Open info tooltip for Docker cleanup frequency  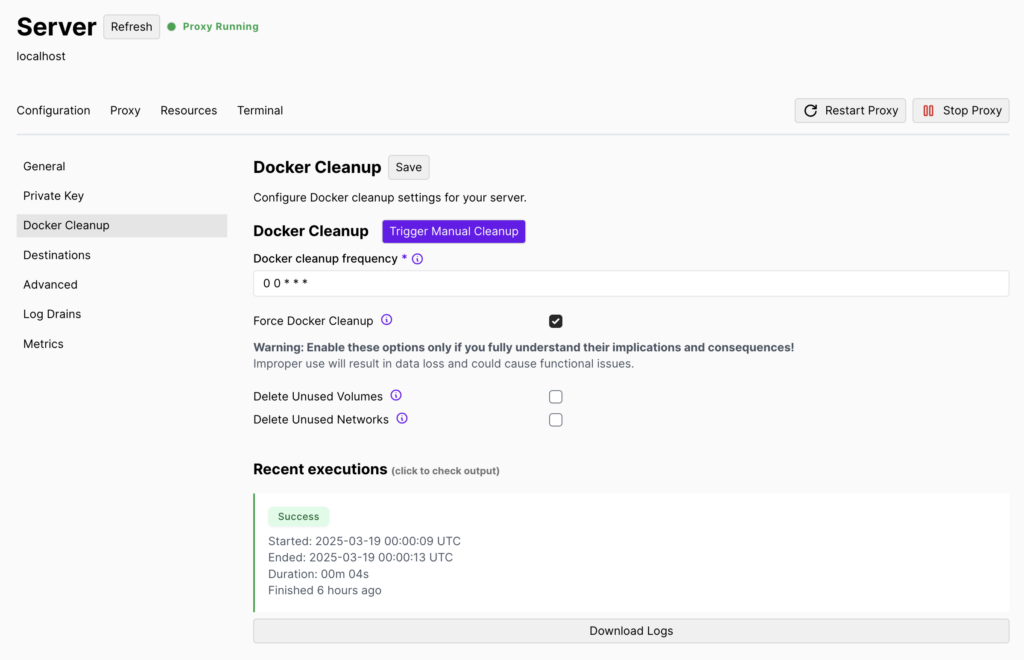tap(417, 258)
